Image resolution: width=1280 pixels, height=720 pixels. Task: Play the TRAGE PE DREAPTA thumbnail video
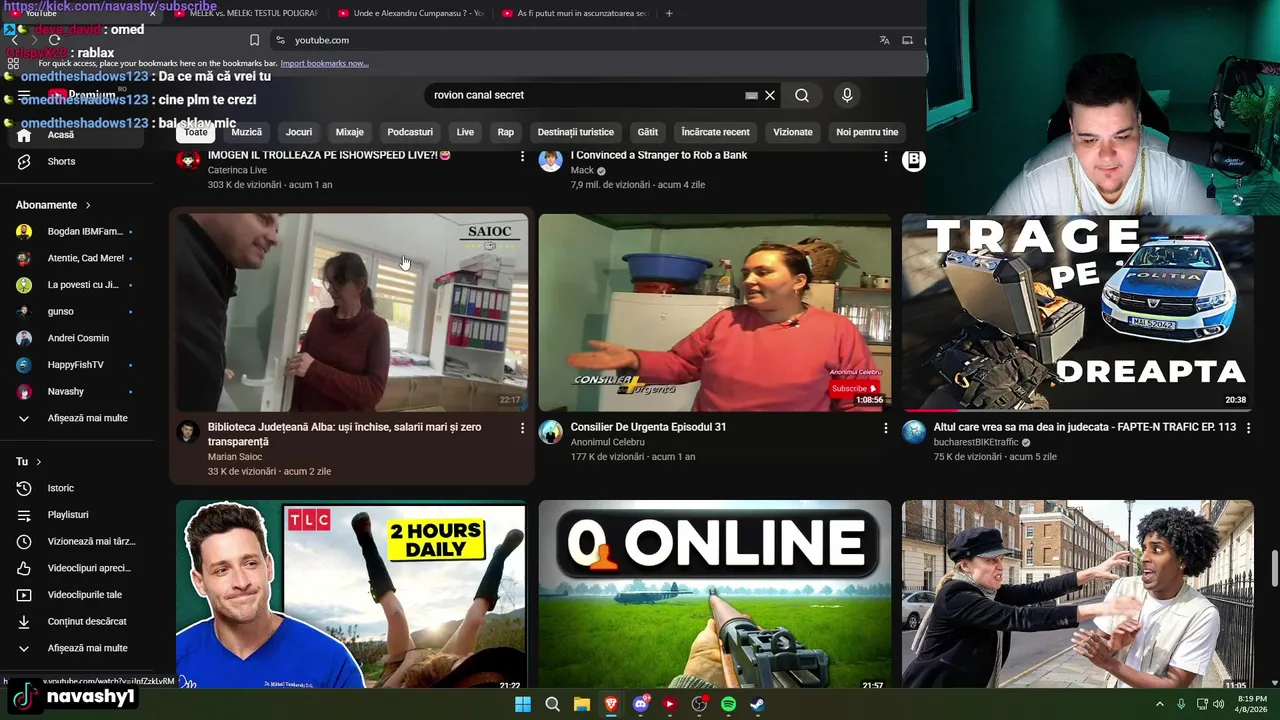pyautogui.click(x=1077, y=312)
